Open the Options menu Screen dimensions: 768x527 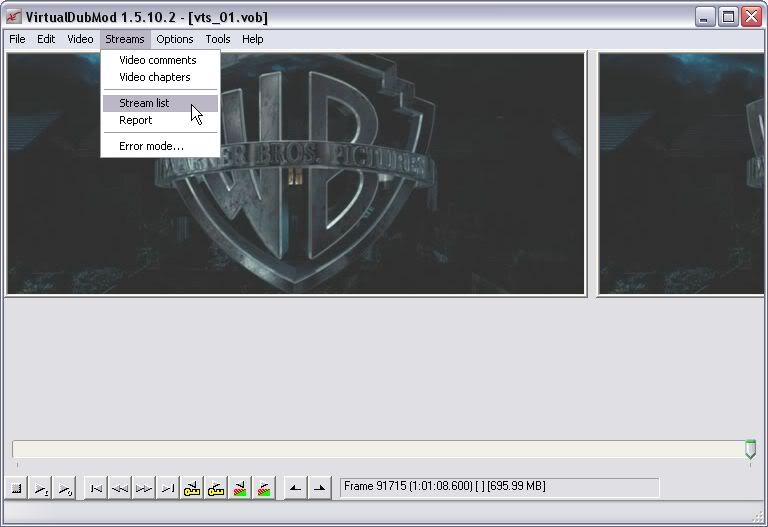pos(175,39)
